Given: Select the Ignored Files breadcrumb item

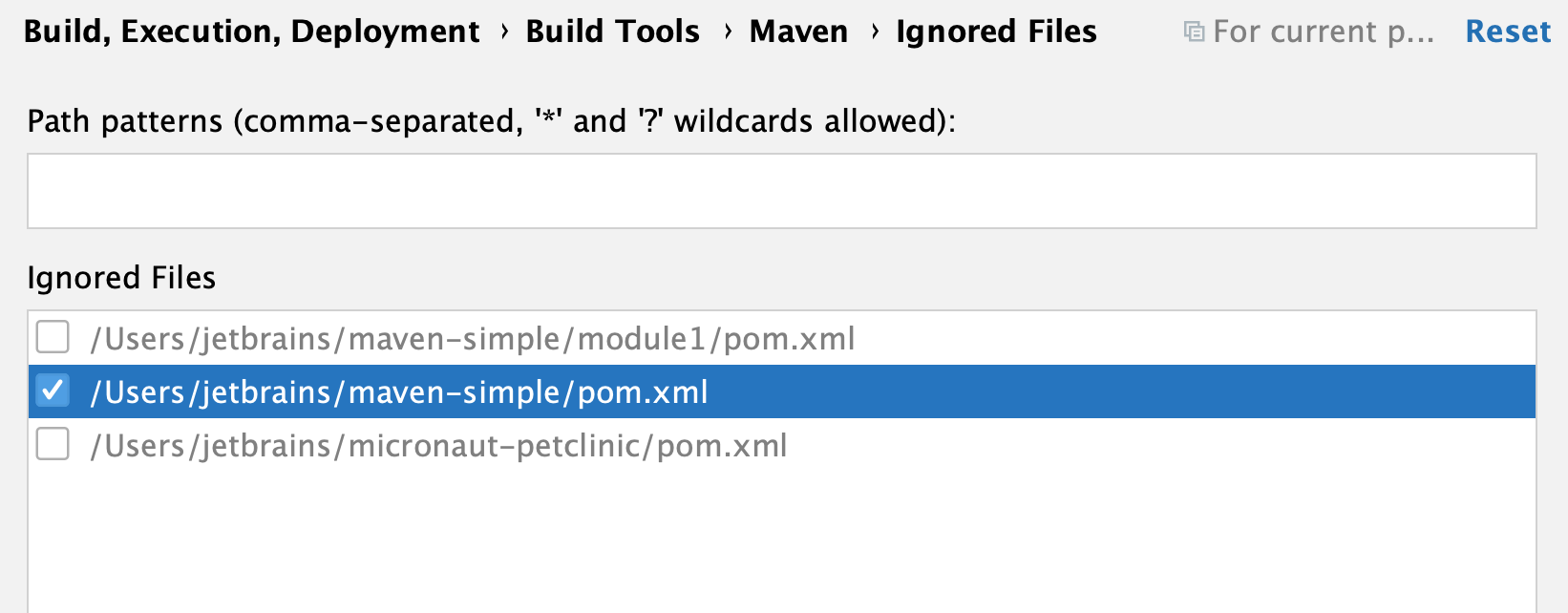Looking at the screenshot, I should click(995, 31).
